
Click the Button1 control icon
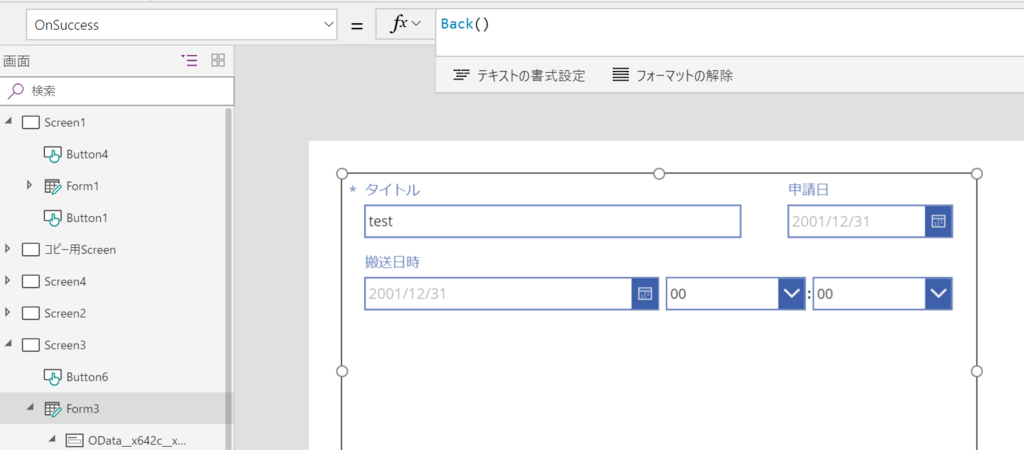(53, 218)
